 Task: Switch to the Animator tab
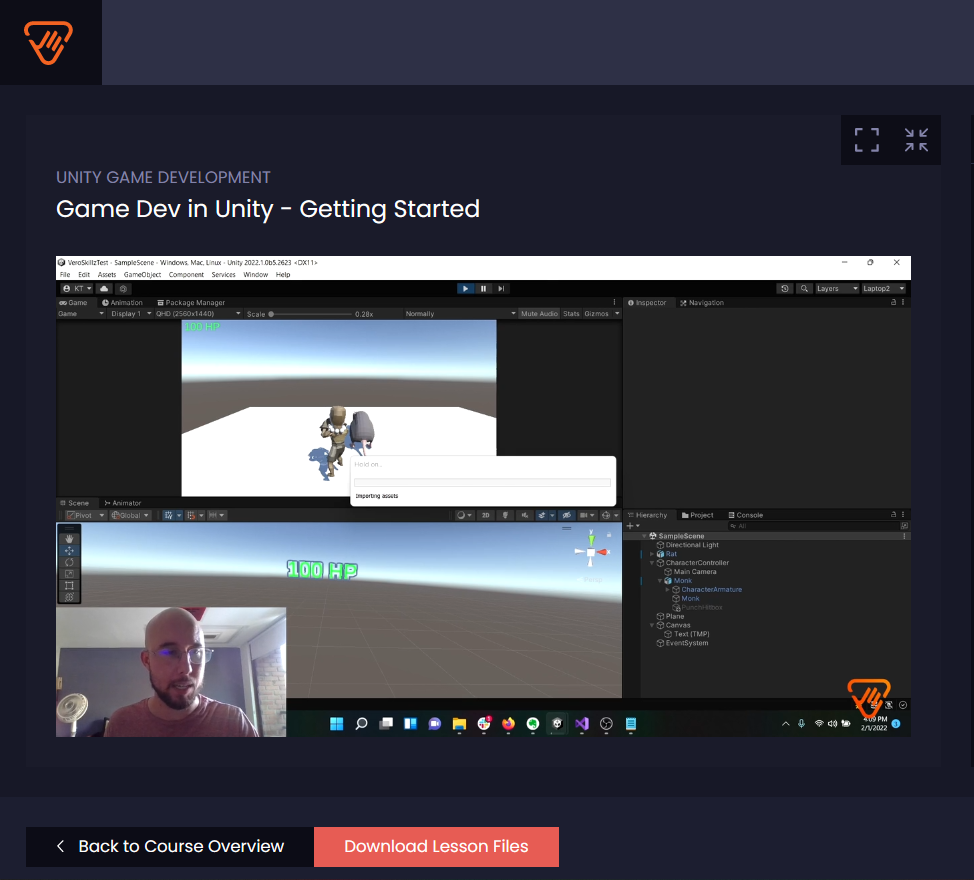[123, 503]
